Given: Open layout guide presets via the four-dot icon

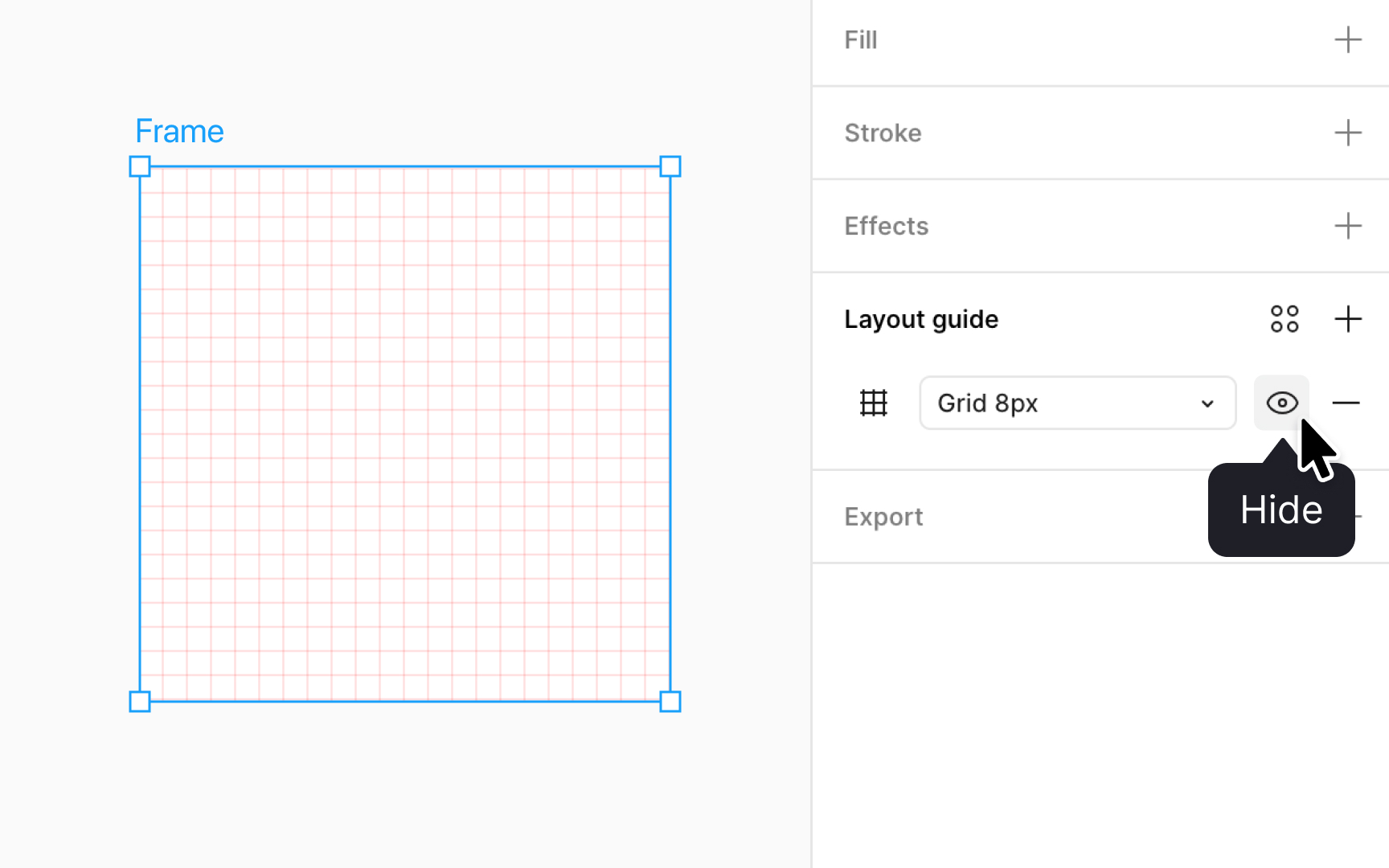Looking at the screenshot, I should 1285,319.
